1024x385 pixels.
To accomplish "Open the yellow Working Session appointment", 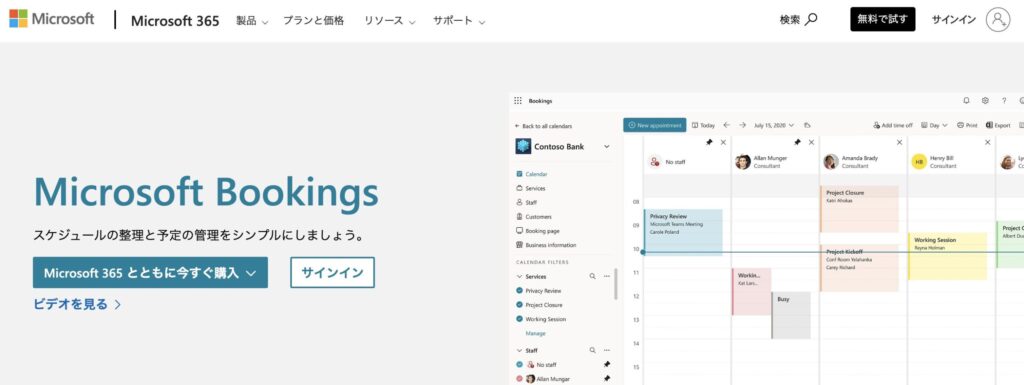I will click(947, 256).
